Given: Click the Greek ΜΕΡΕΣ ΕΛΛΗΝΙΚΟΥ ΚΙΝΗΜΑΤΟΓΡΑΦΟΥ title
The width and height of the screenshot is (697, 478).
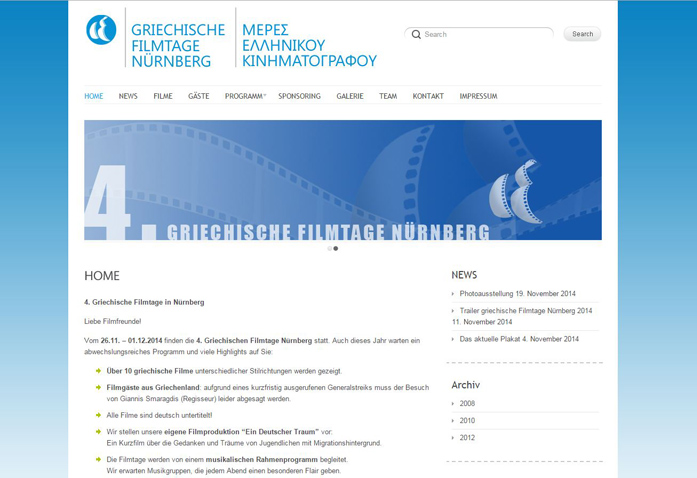Looking at the screenshot, I should coord(309,45).
